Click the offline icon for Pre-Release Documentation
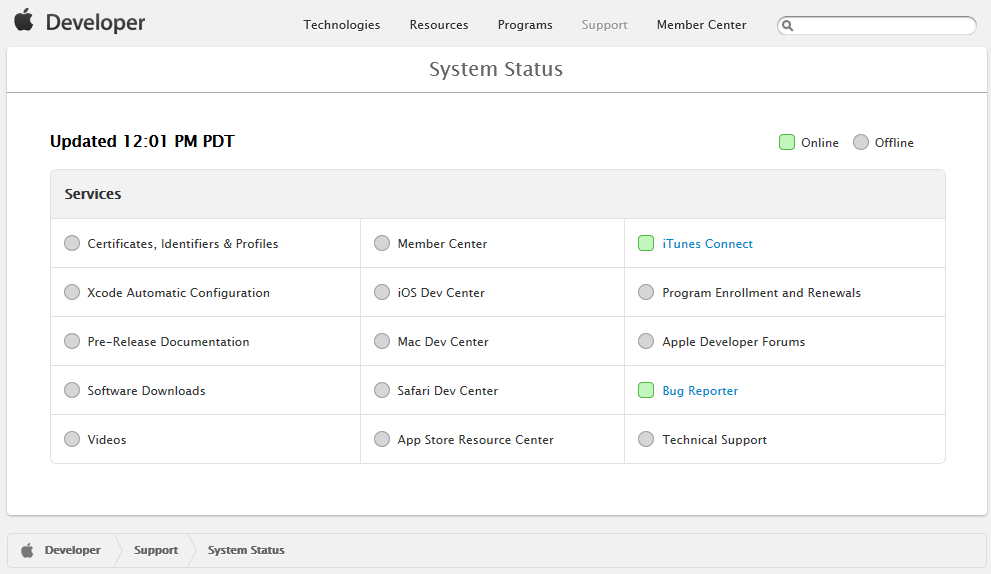 [x=72, y=341]
